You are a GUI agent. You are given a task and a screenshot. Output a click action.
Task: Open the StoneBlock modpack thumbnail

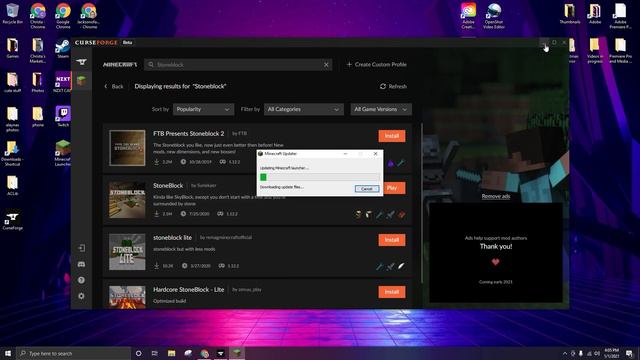click(127, 200)
